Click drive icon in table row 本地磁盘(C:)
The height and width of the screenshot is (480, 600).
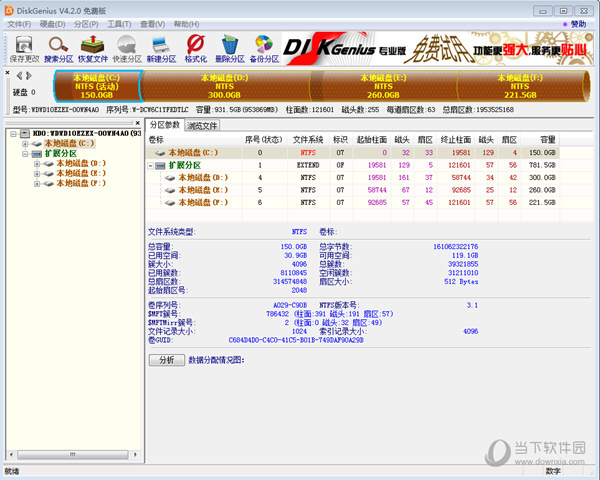(160, 153)
